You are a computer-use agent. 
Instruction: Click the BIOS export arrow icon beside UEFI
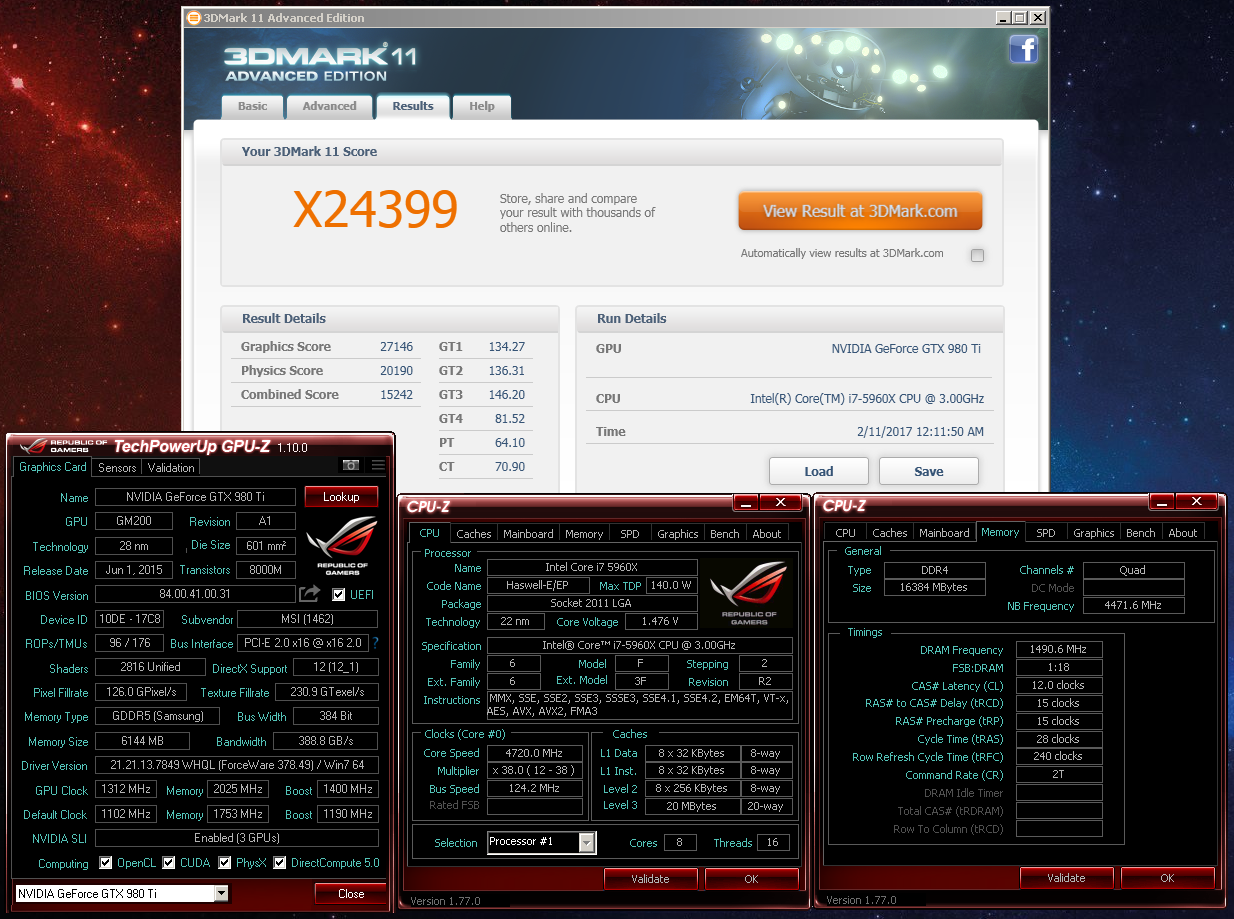(310, 594)
